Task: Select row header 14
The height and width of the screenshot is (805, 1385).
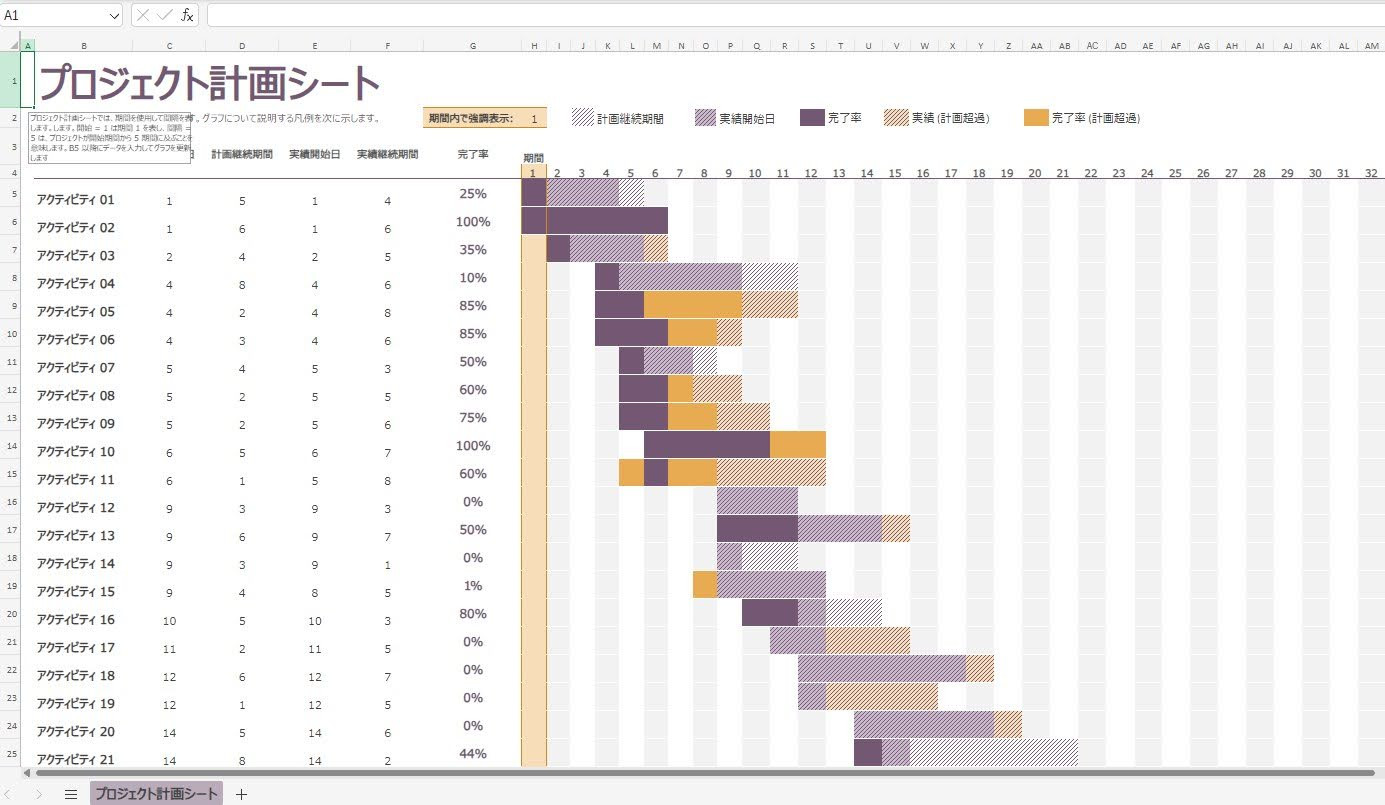Action: [x=10, y=445]
